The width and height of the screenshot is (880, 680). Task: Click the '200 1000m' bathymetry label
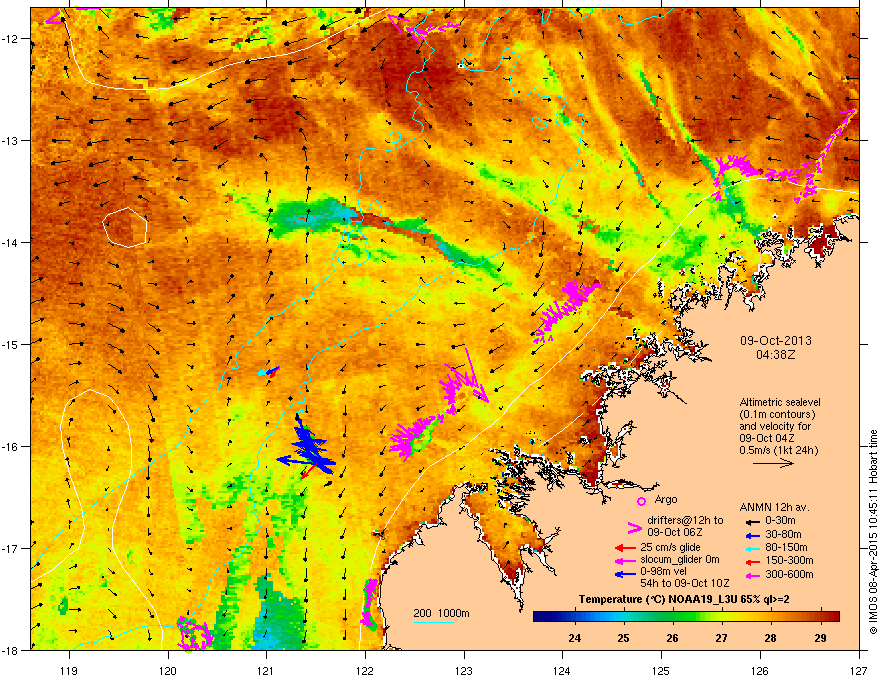pos(441,613)
